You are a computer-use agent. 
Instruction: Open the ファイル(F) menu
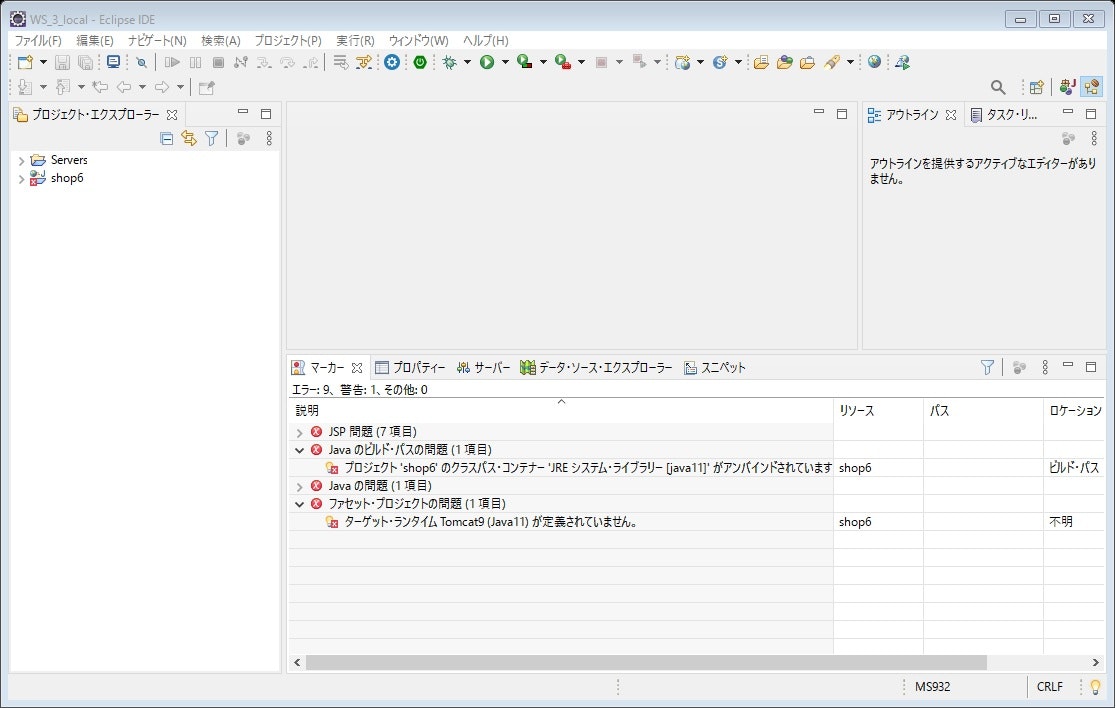coord(38,41)
